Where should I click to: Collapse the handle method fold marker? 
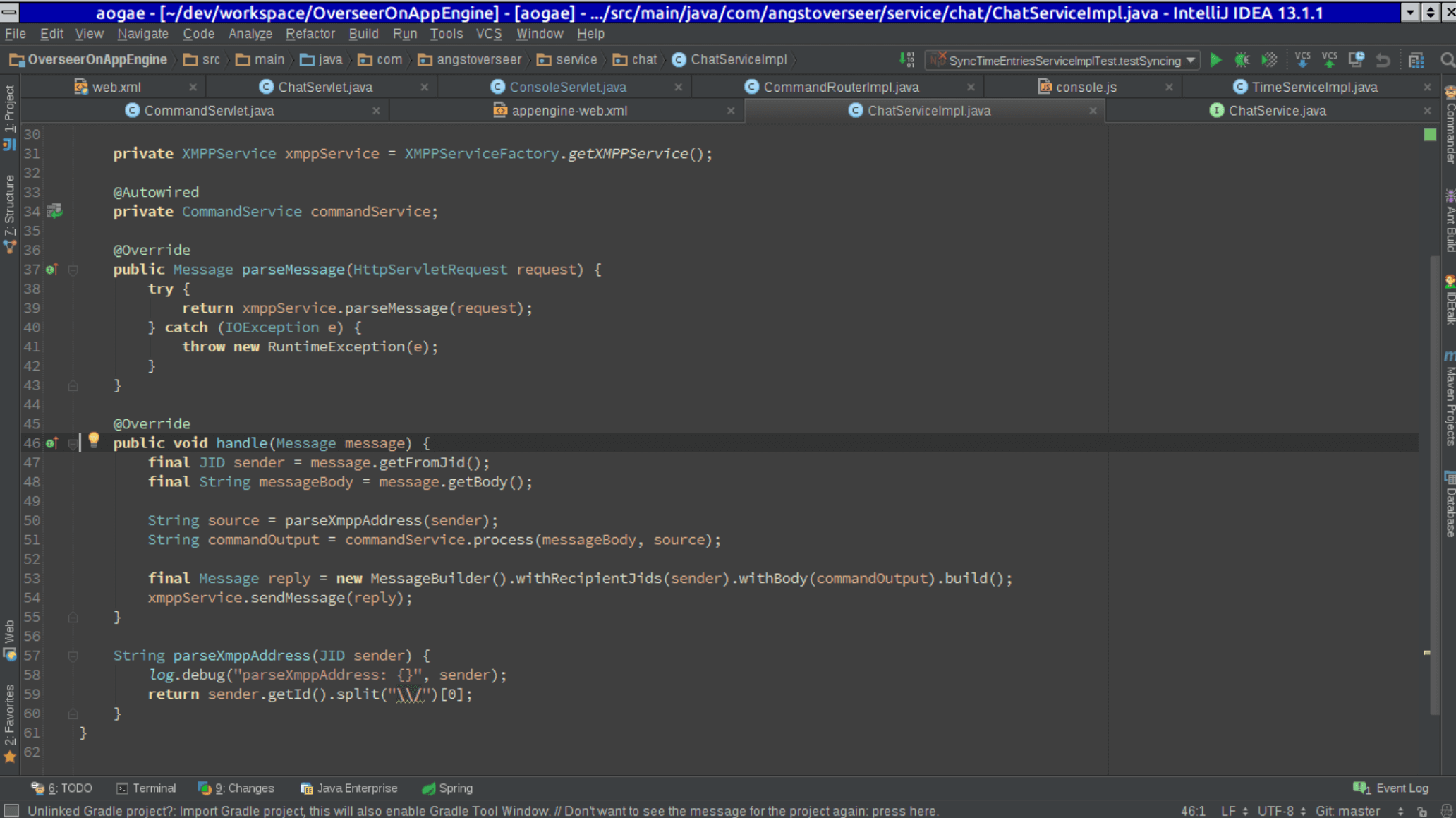[73, 443]
